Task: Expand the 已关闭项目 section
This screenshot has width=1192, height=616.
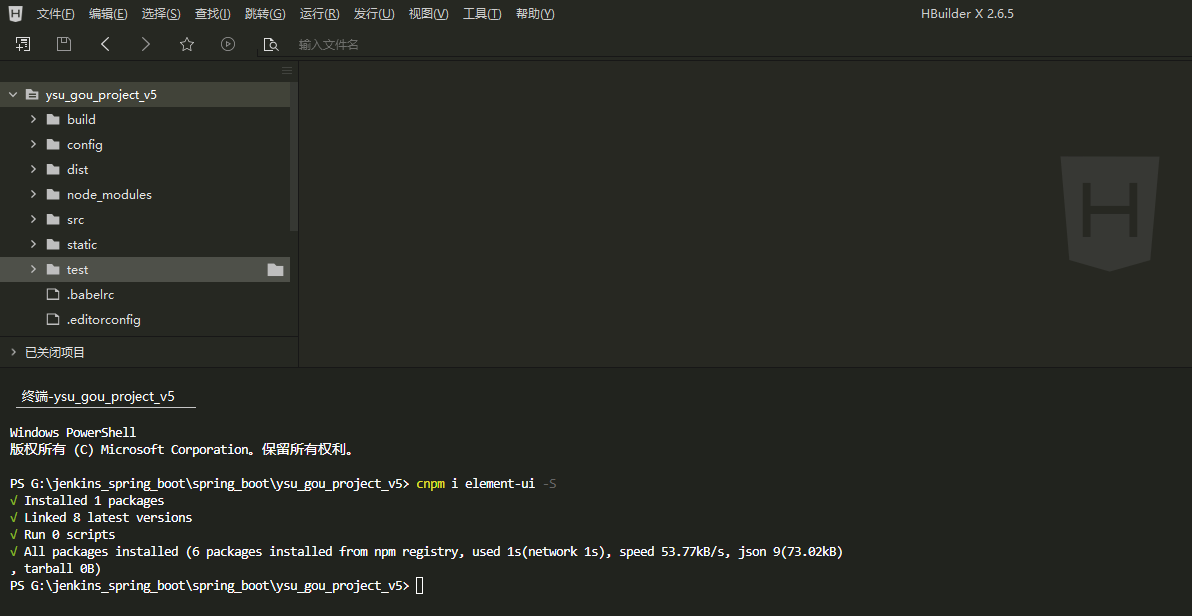Action: 13,352
